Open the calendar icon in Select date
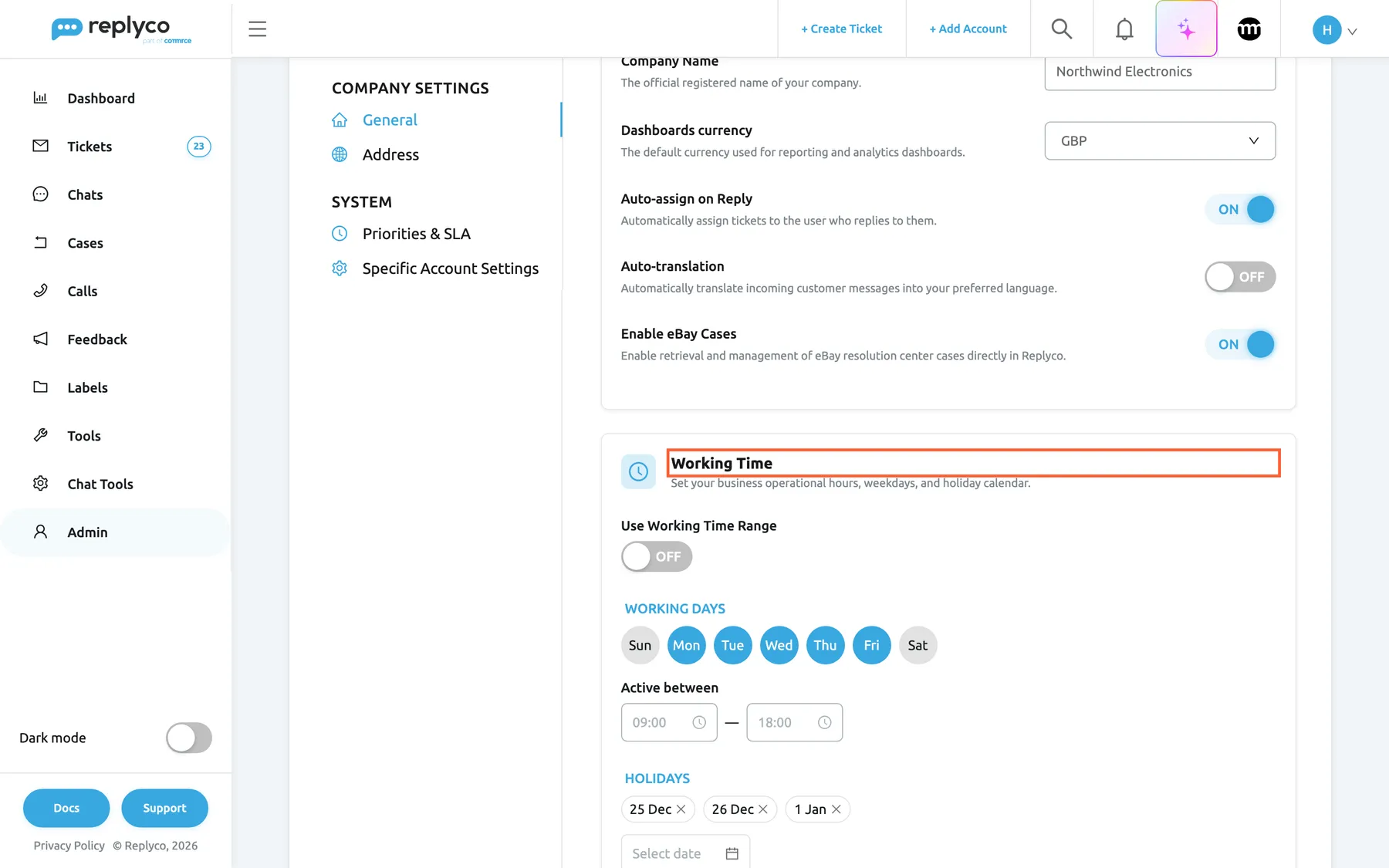The height and width of the screenshot is (868, 1389). pyautogui.click(x=732, y=853)
